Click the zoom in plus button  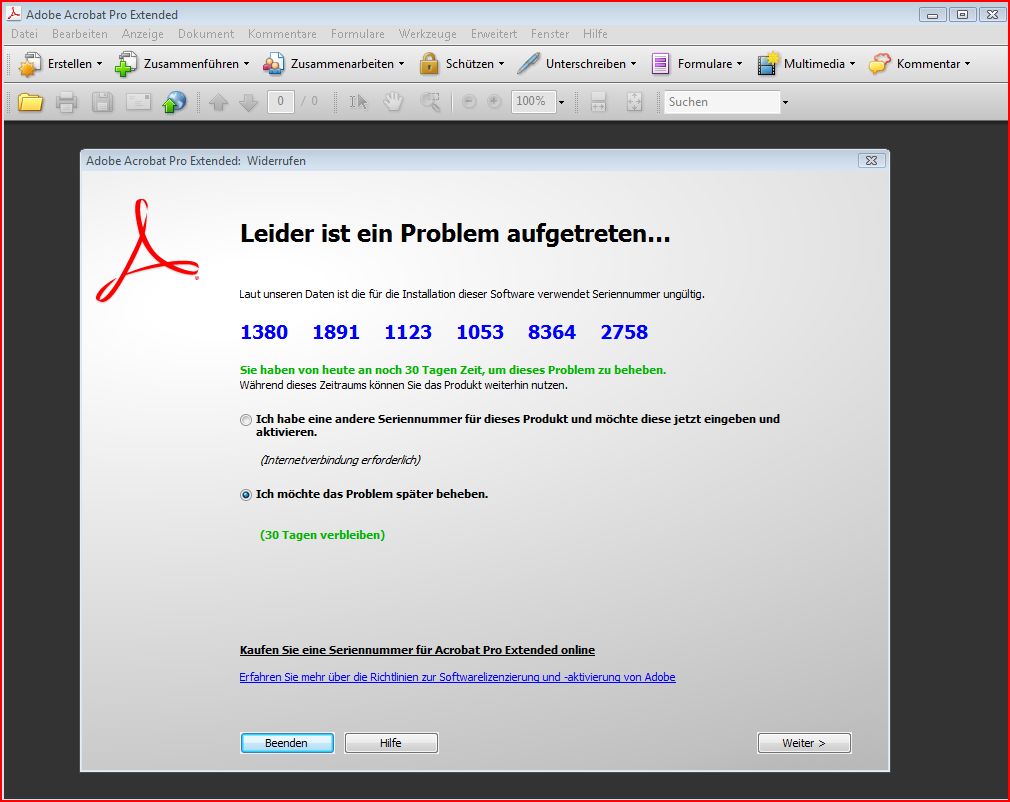494,102
